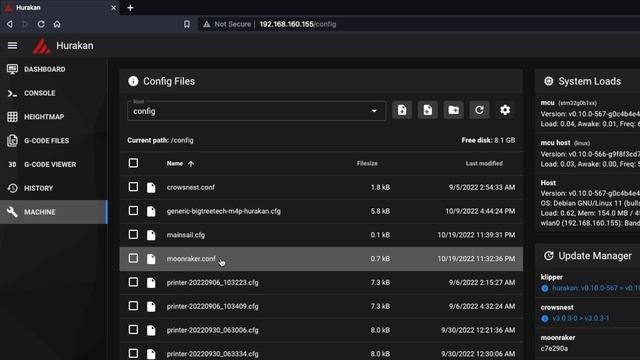Screen dimensions: 640x360
Task: Refresh the config file list
Action: click(479, 110)
